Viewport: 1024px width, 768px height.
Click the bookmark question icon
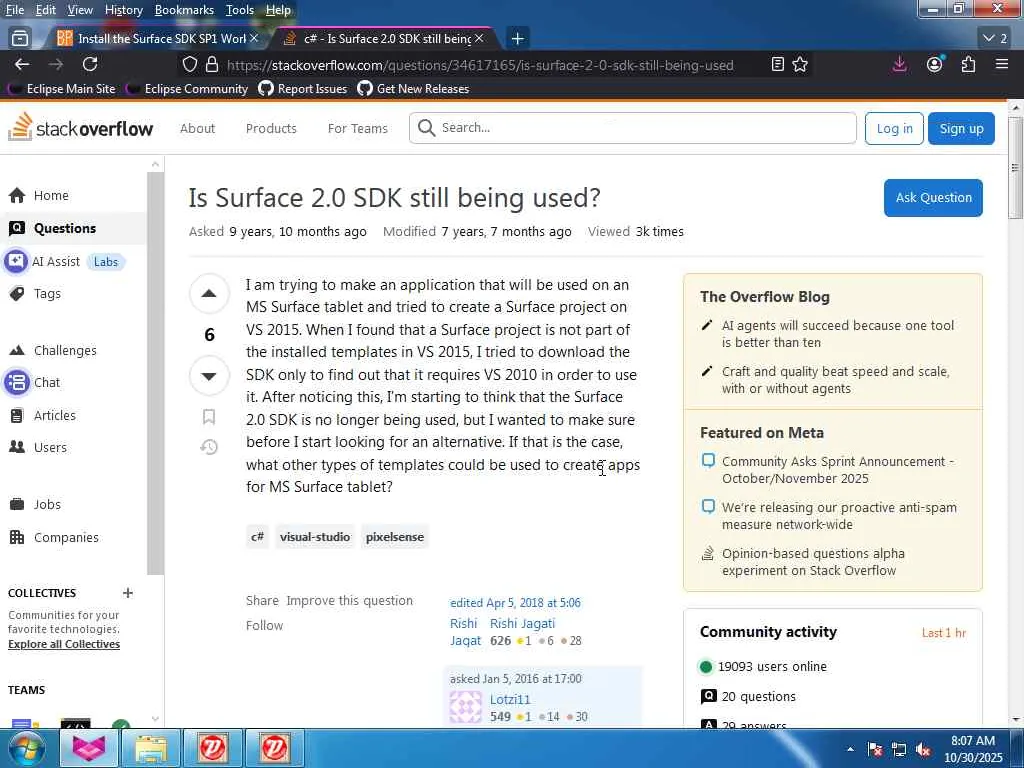point(209,417)
